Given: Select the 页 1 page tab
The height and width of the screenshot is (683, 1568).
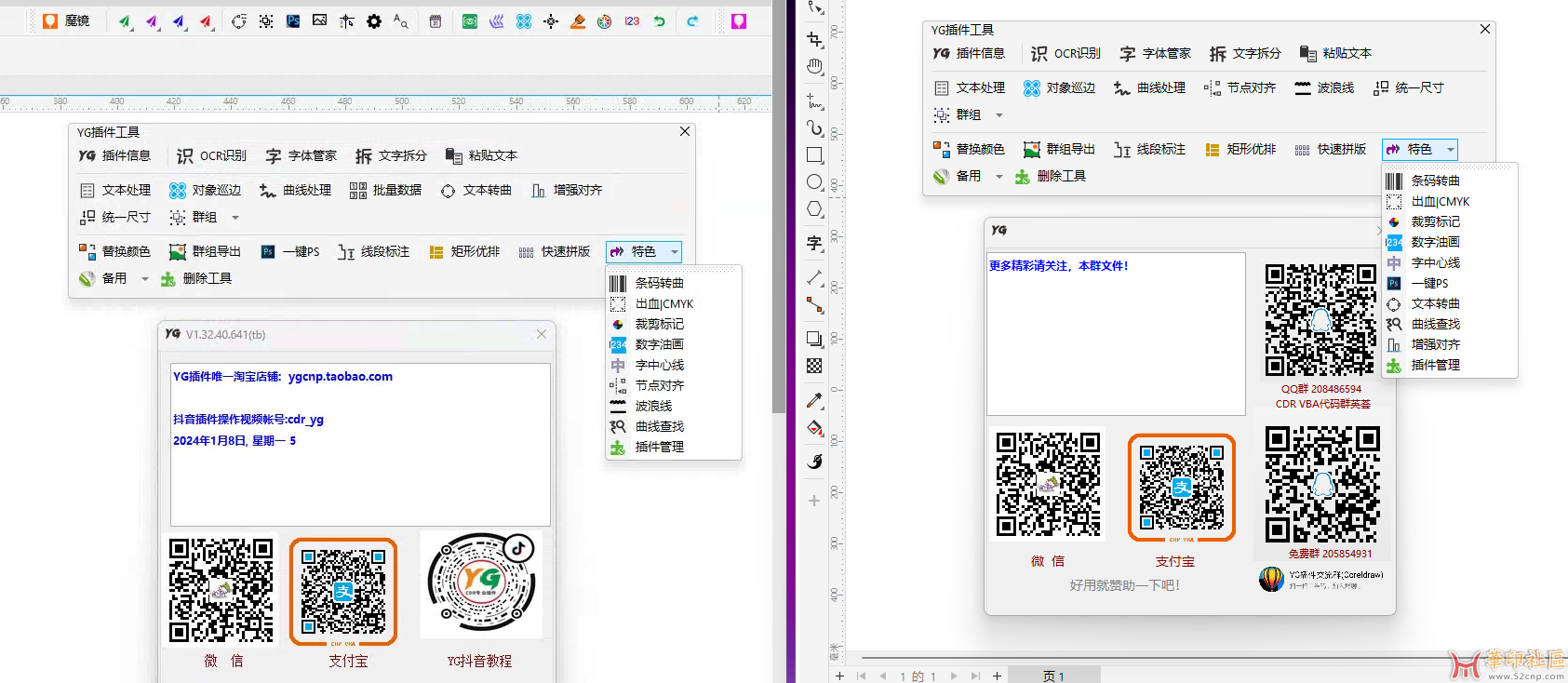Looking at the screenshot, I should tap(1053, 676).
